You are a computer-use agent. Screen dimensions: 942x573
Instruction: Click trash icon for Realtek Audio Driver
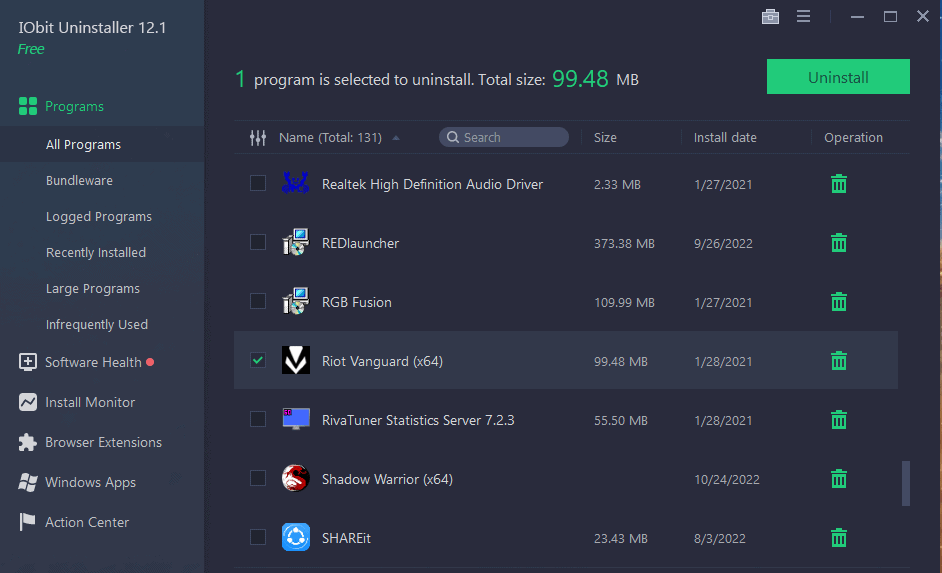click(839, 184)
